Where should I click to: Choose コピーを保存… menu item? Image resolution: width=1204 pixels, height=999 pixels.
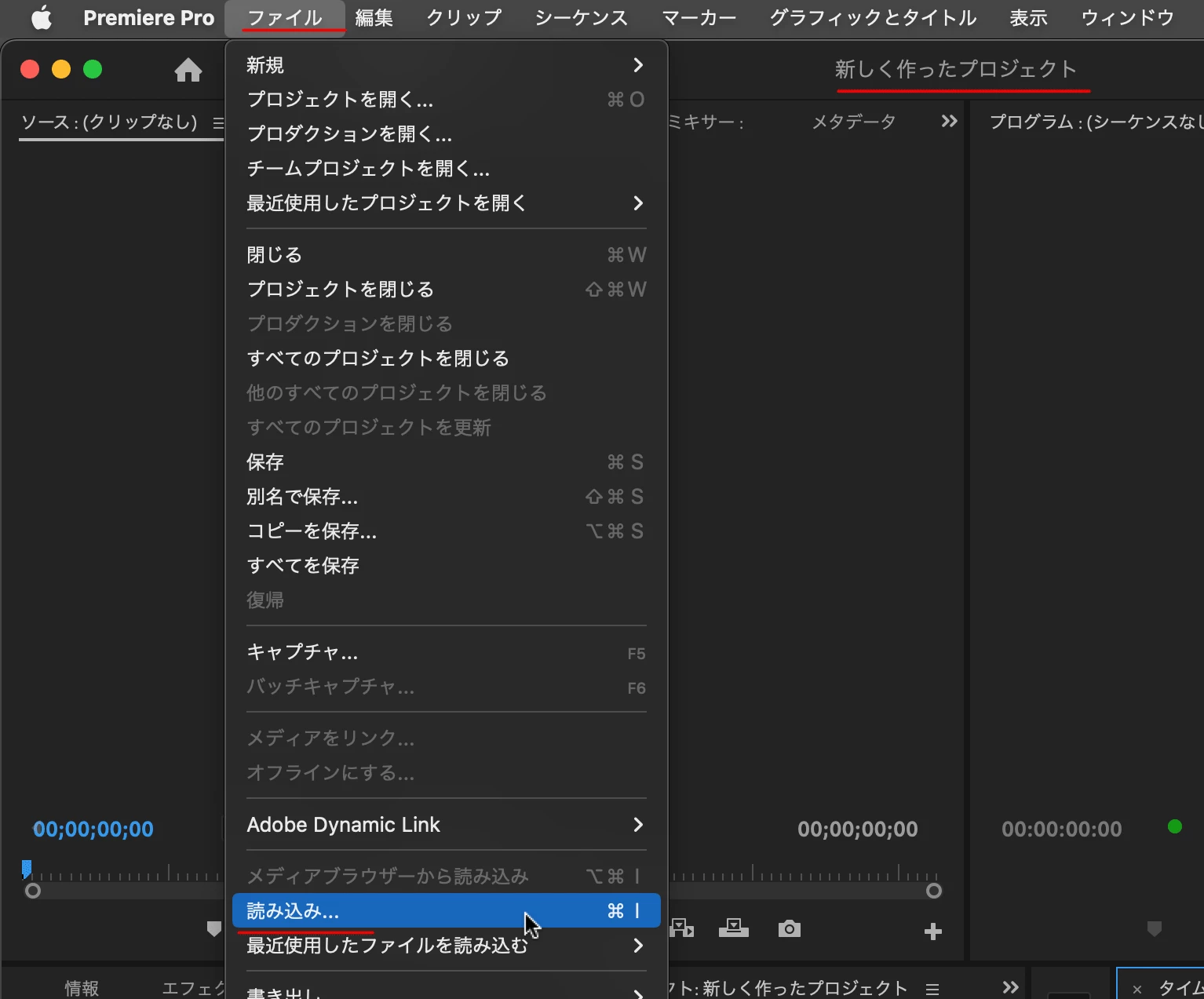446,531
